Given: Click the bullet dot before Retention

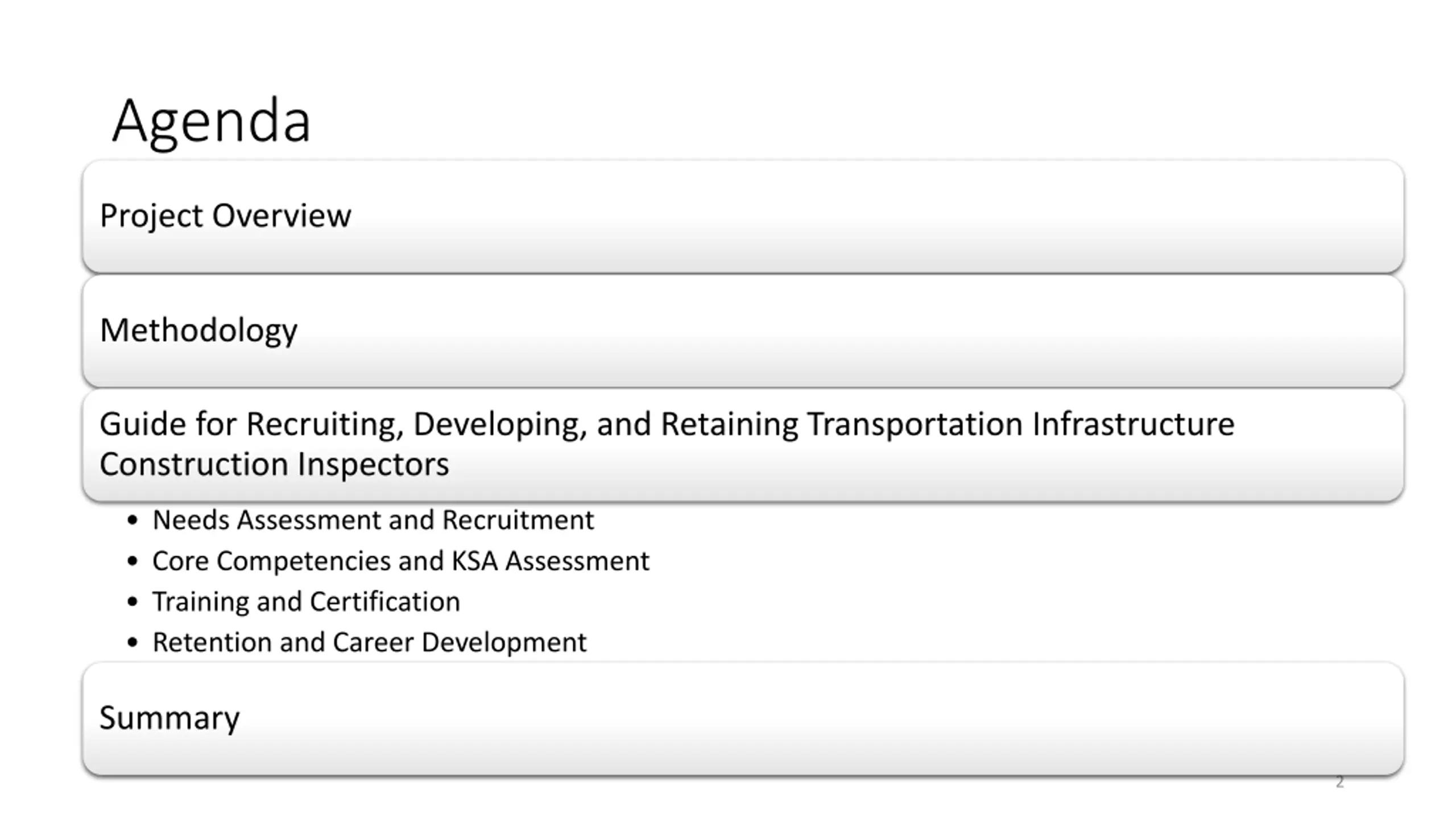Looking at the screenshot, I should pyautogui.click(x=133, y=643).
